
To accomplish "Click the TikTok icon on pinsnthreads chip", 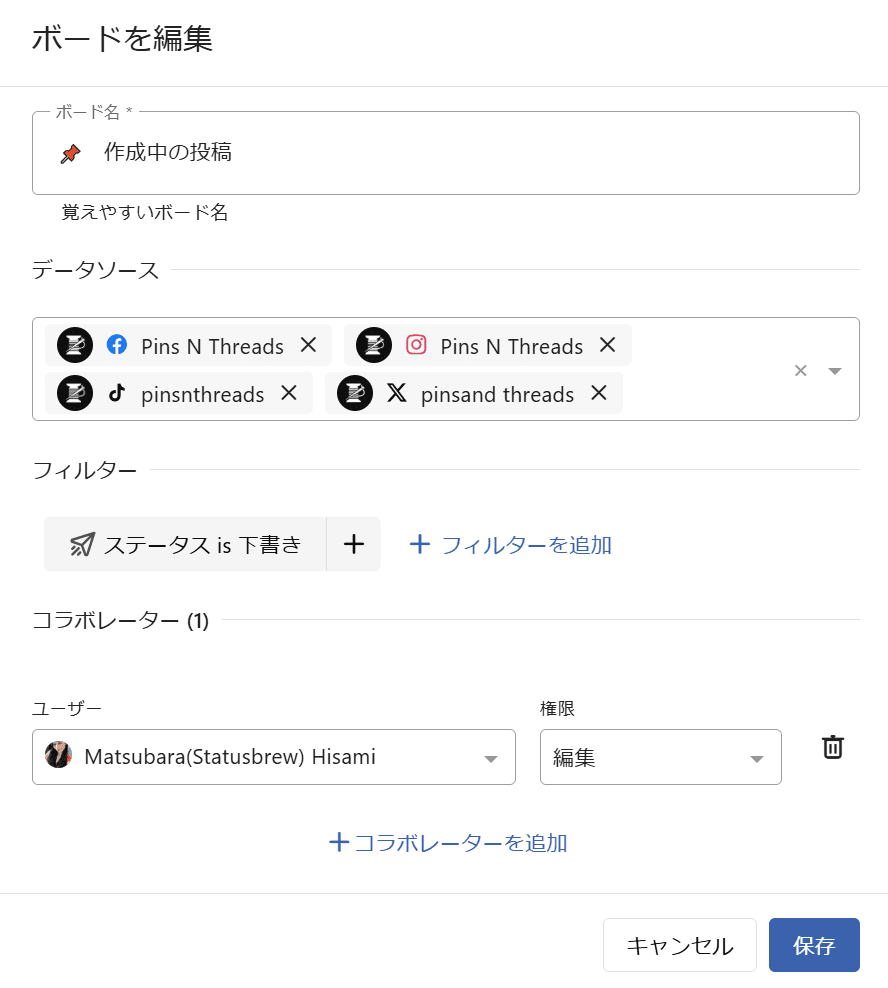I will coord(117,393).
